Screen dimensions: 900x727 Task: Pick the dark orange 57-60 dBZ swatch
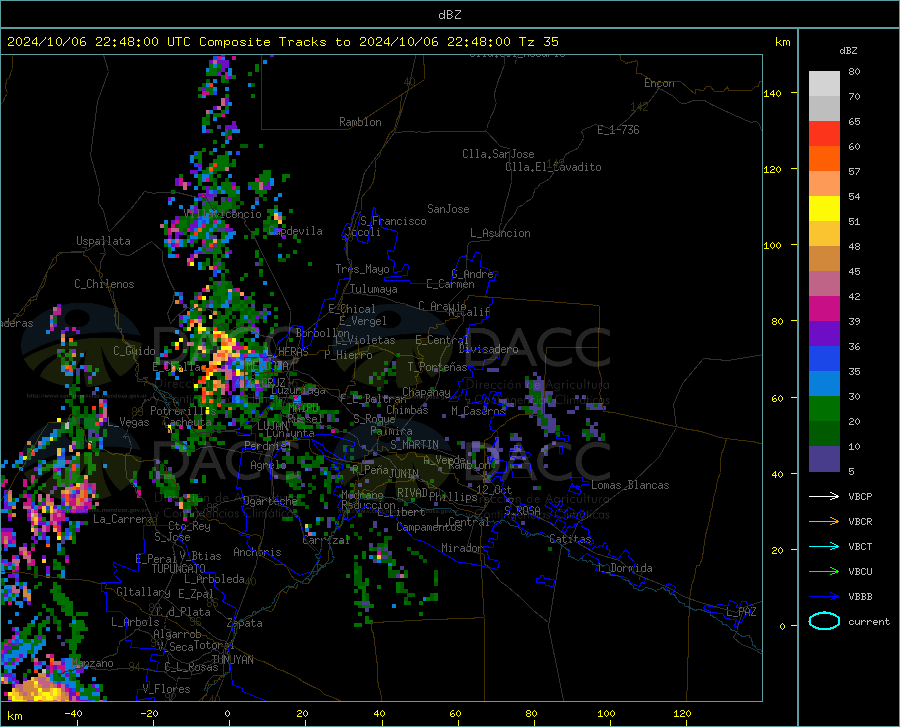pos(824,159)
